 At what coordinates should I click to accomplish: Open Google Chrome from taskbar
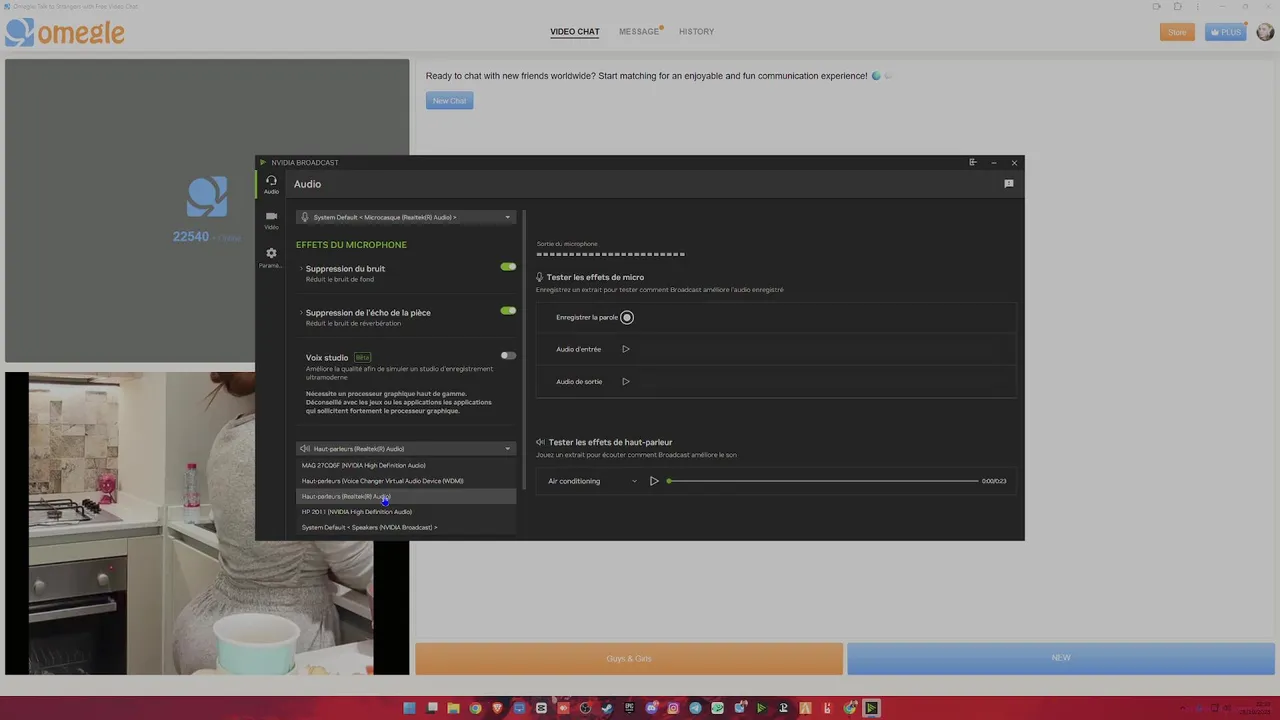475,708
